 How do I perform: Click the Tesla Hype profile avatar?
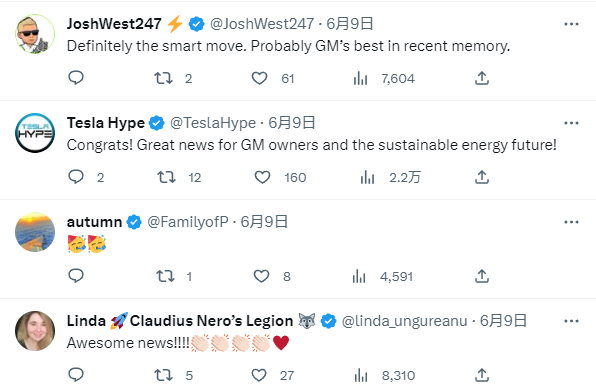click(x=35, y=133)
